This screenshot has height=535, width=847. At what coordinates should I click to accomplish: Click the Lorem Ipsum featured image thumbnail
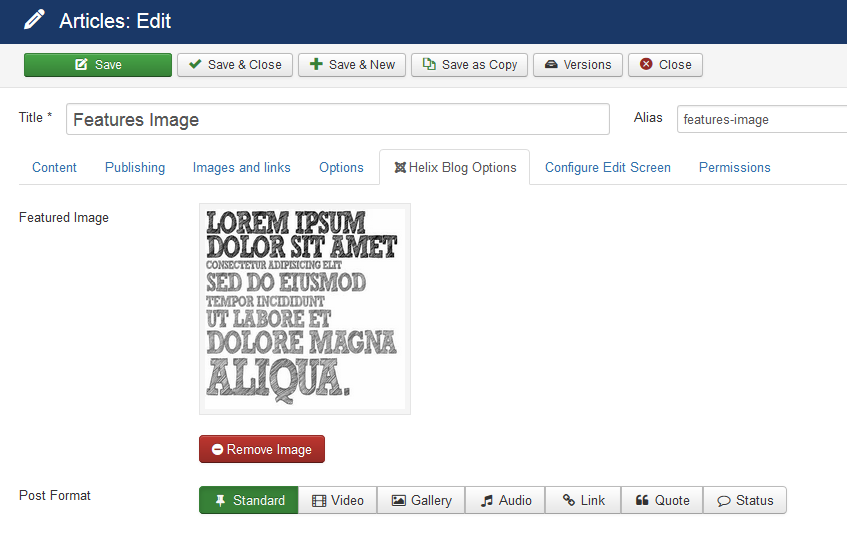(x=304, y=308)
